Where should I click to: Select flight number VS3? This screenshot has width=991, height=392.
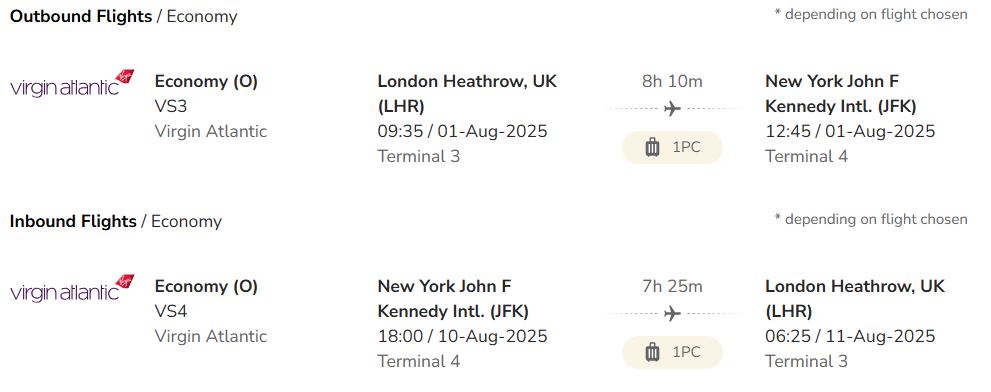[x=171, y=106]
